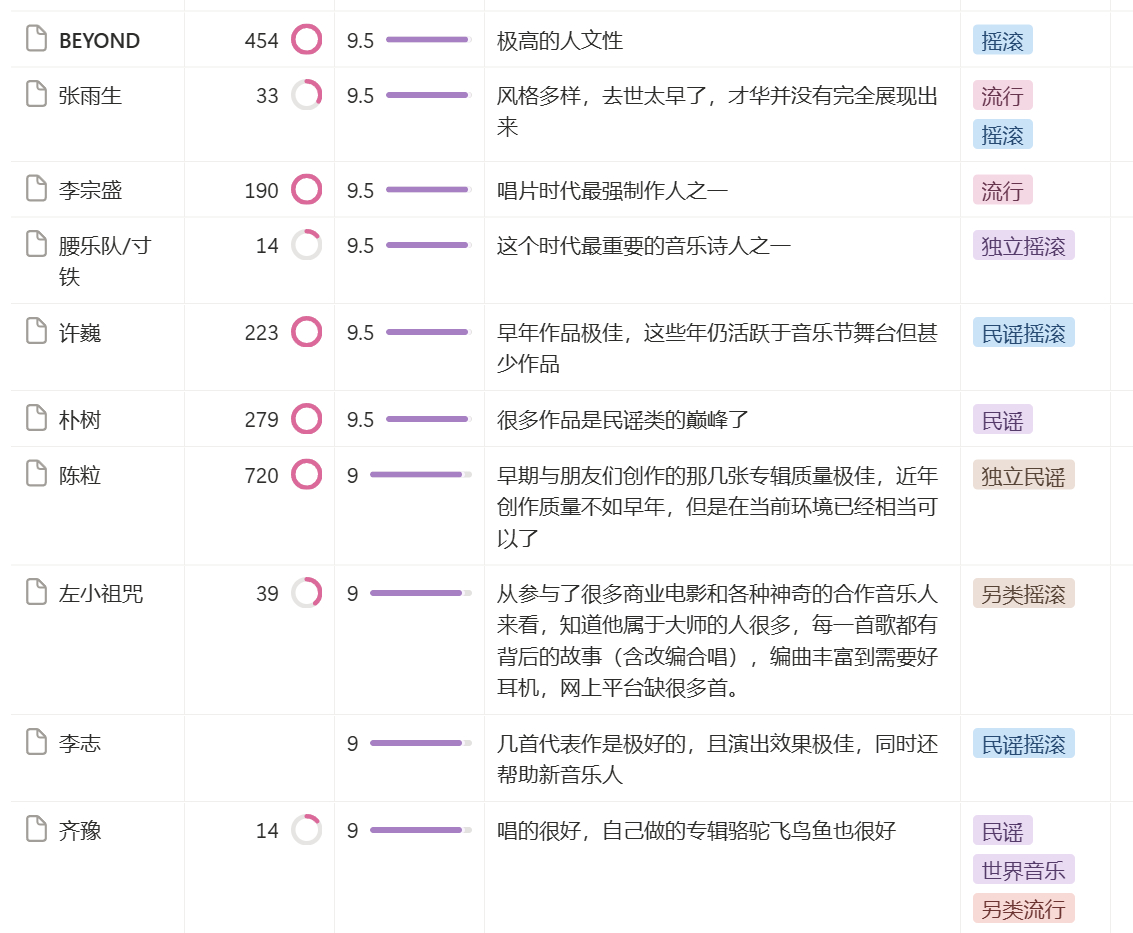Open the 左小祖咒 page icon
The height and width of the screenshot is (933, 1133).
[x=36, y=592]
